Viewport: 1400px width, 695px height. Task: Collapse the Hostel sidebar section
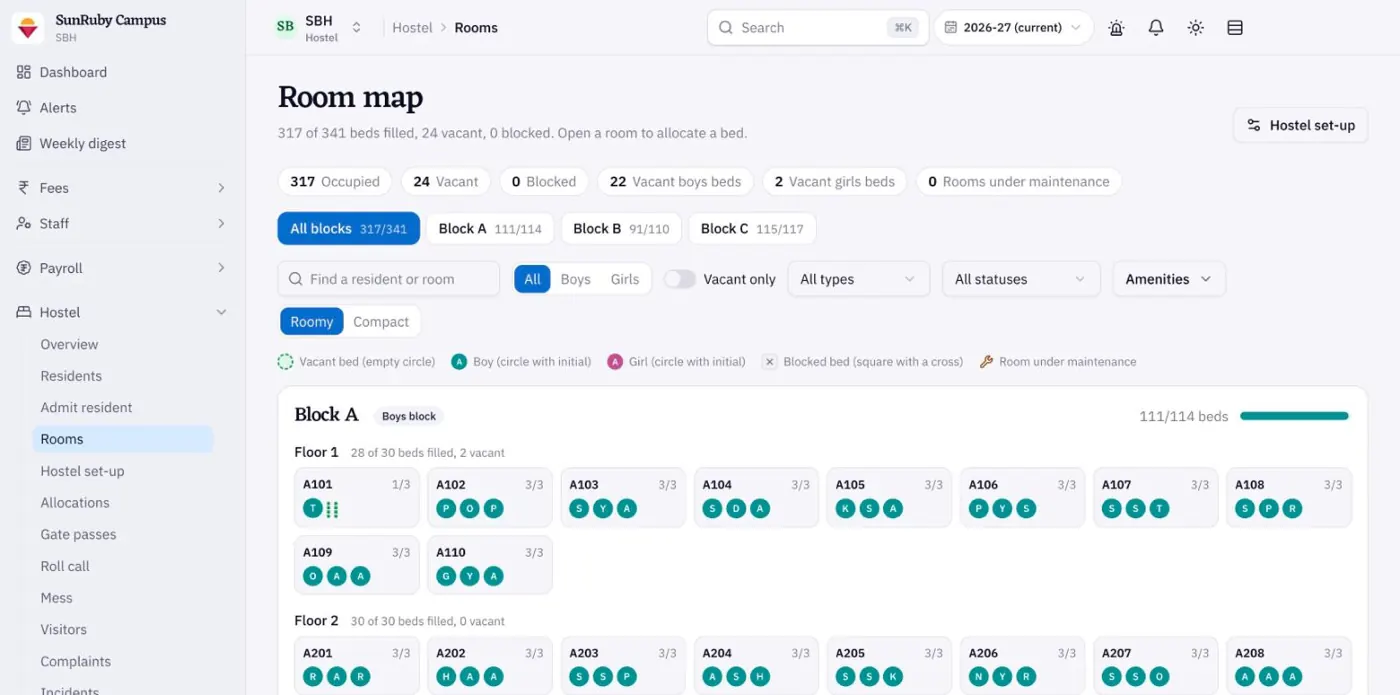[122, 312]
